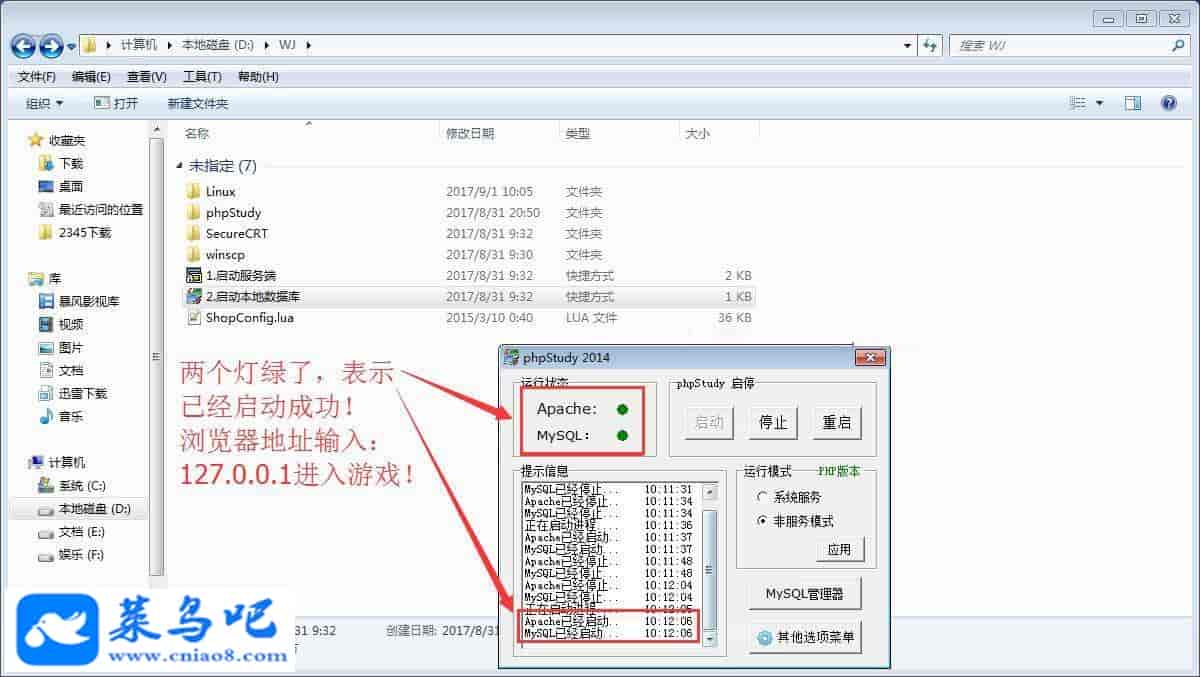Select the winscp folder icon
This screenshot has height=677, width=1200.
point(194,254)
